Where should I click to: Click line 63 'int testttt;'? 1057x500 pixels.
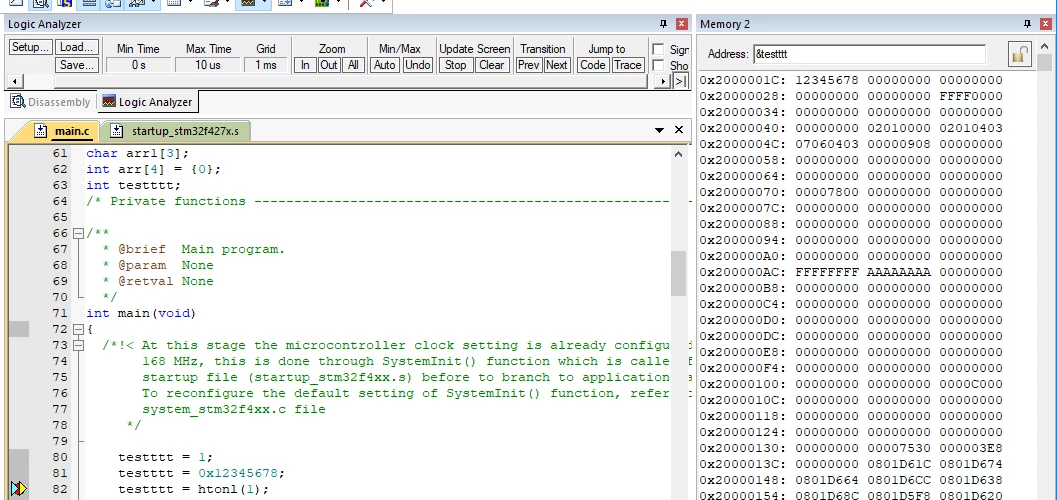click(x=133, y=185)
